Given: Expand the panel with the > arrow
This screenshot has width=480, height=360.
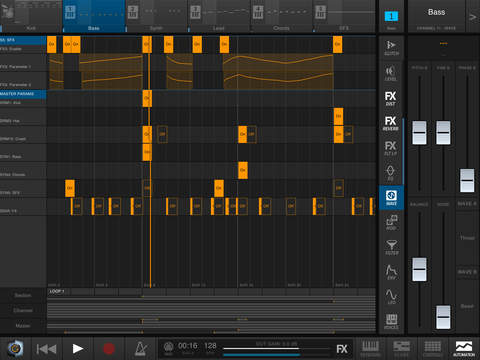Looking at the screenshot, I should click(x=473, y=17).
